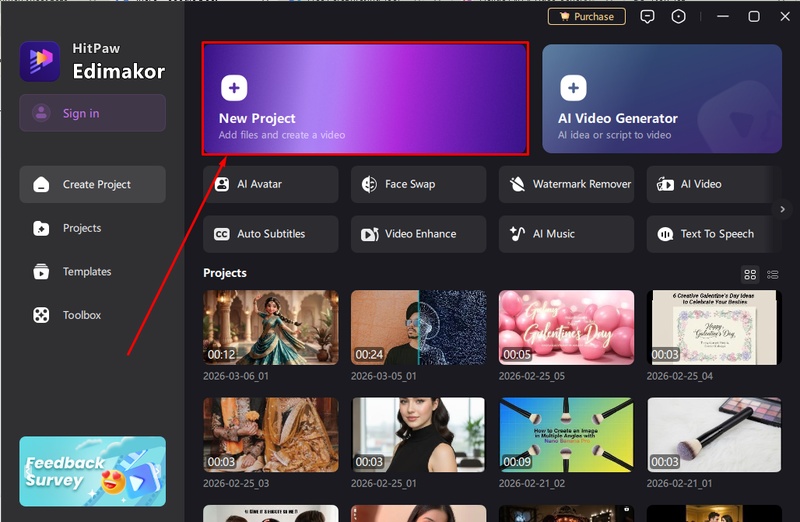
Task: Start the Auto Subtitles tool
Action: (270, 234)
